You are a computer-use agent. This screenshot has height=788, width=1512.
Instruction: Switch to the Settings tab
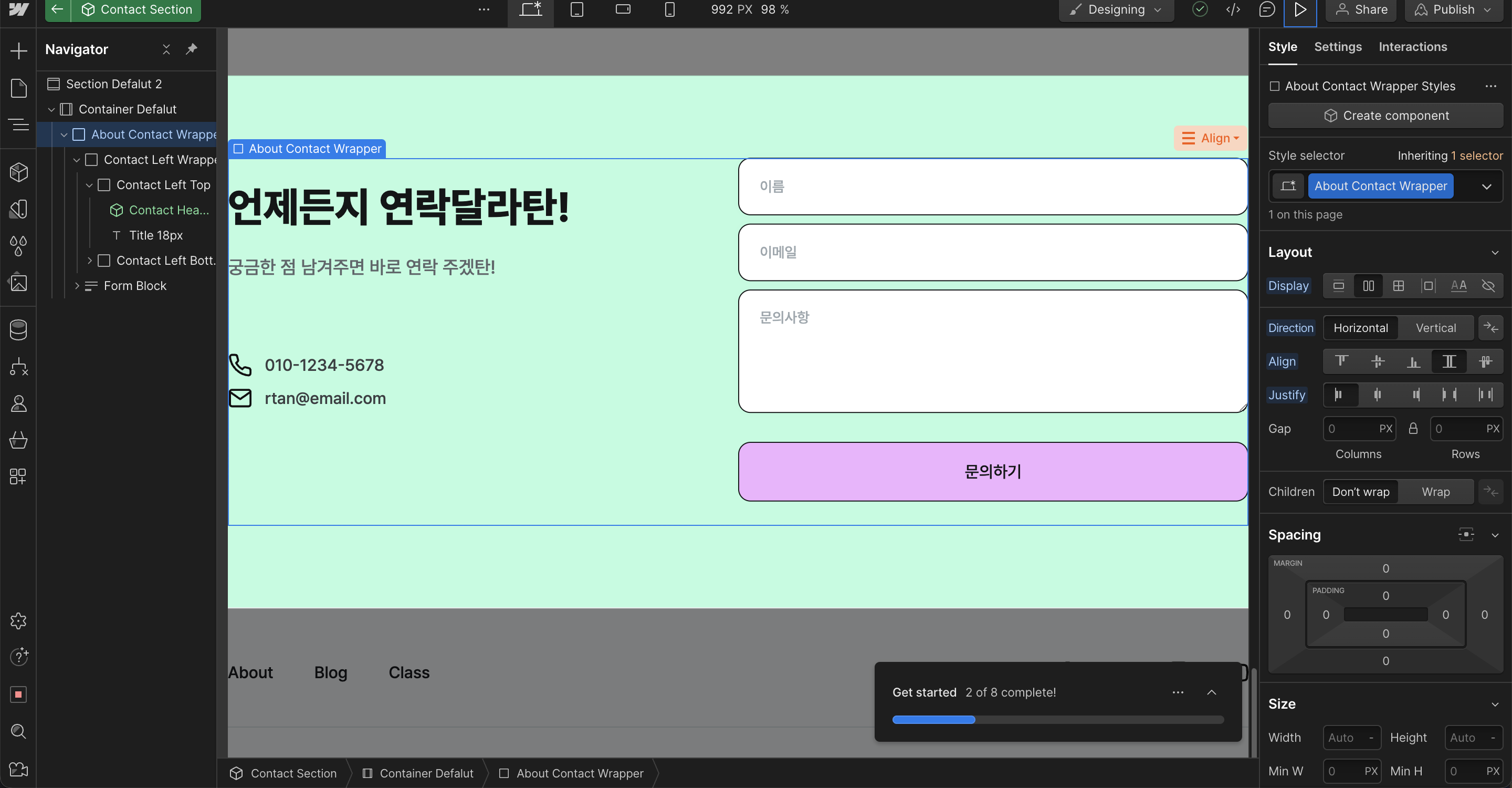pos(1338,47)
